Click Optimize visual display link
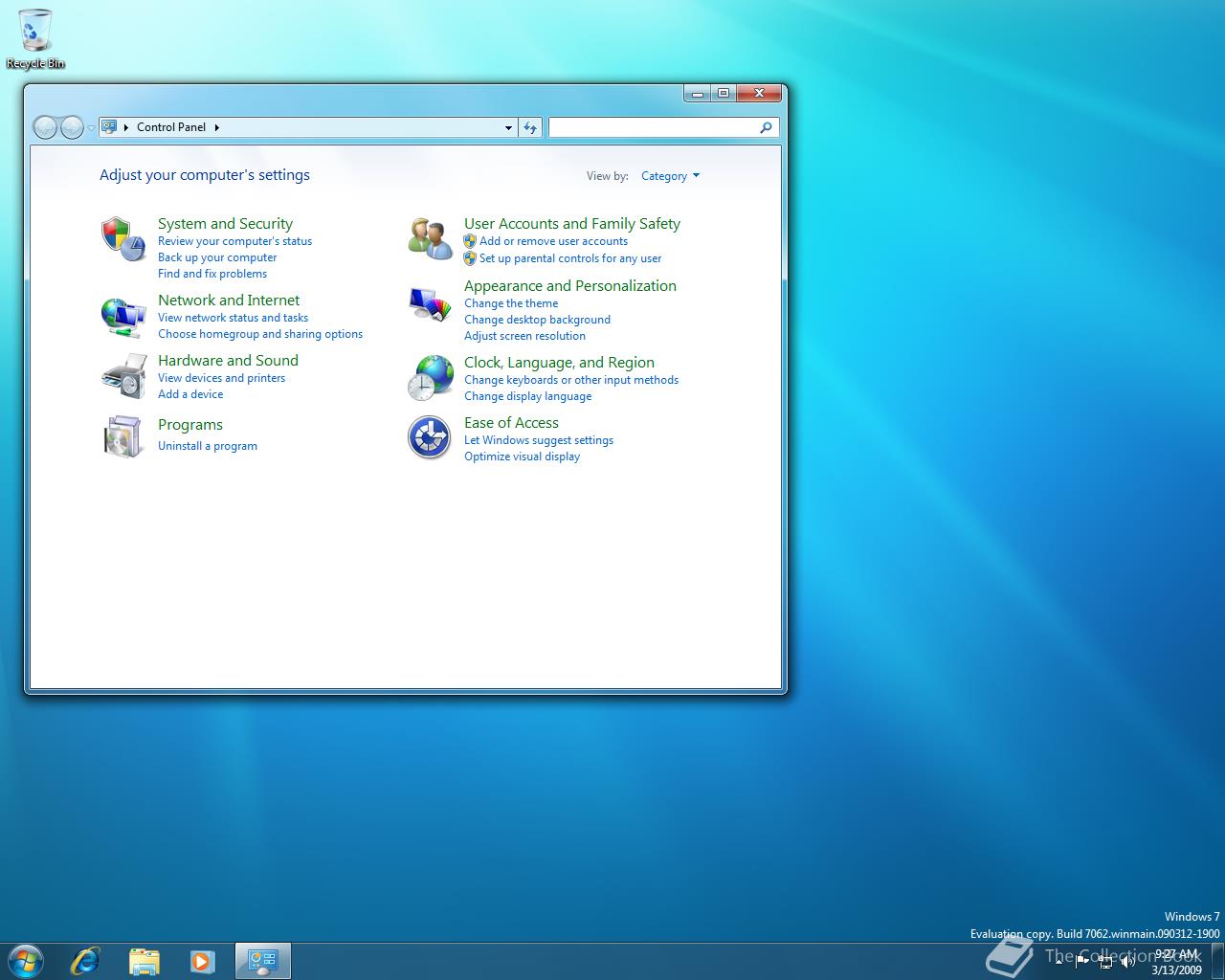Screen dimensions: 1225x980 (x=522, y=457)
